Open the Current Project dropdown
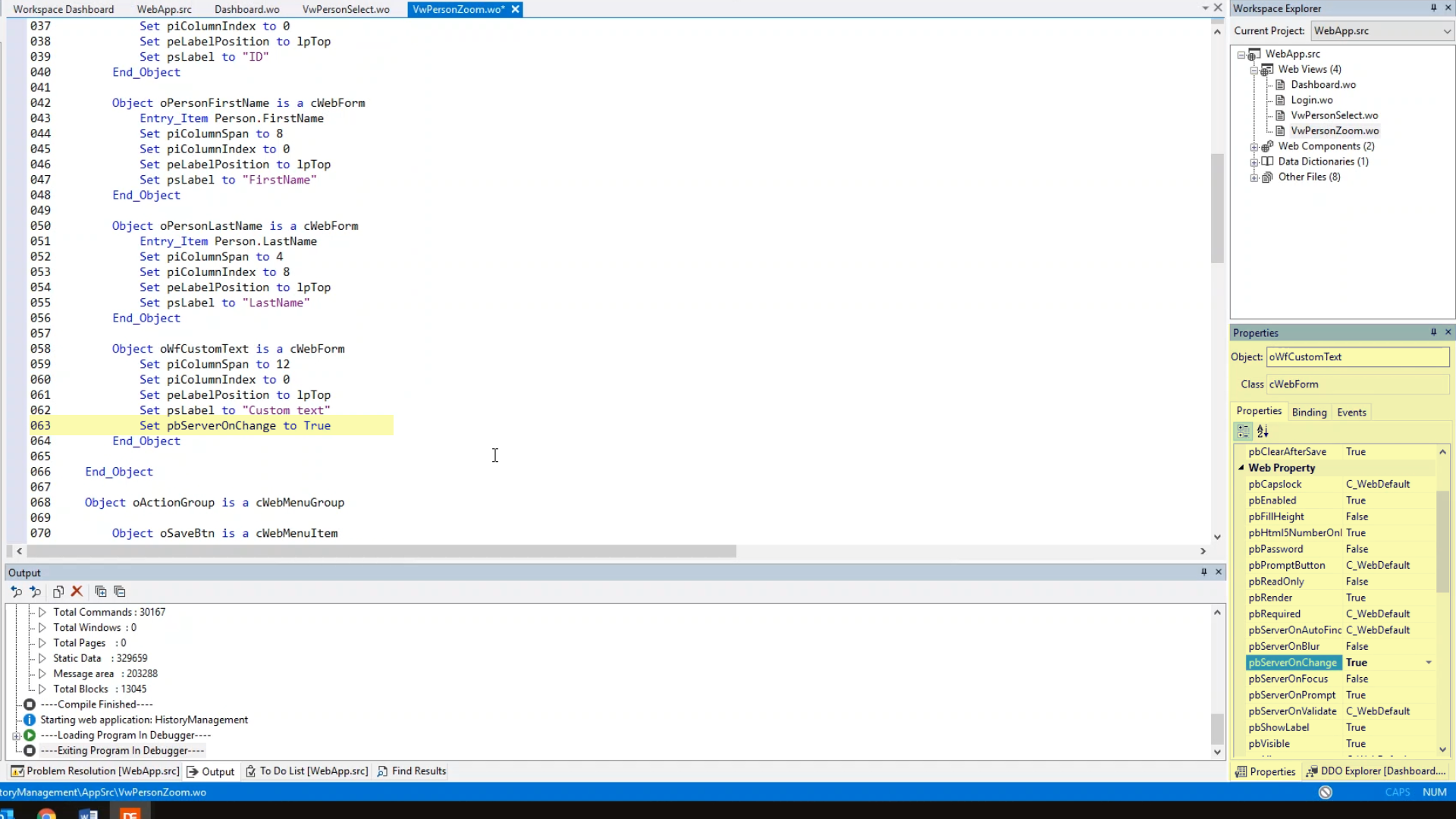This screenshot has width=1456, height=819. point(1446,31)
